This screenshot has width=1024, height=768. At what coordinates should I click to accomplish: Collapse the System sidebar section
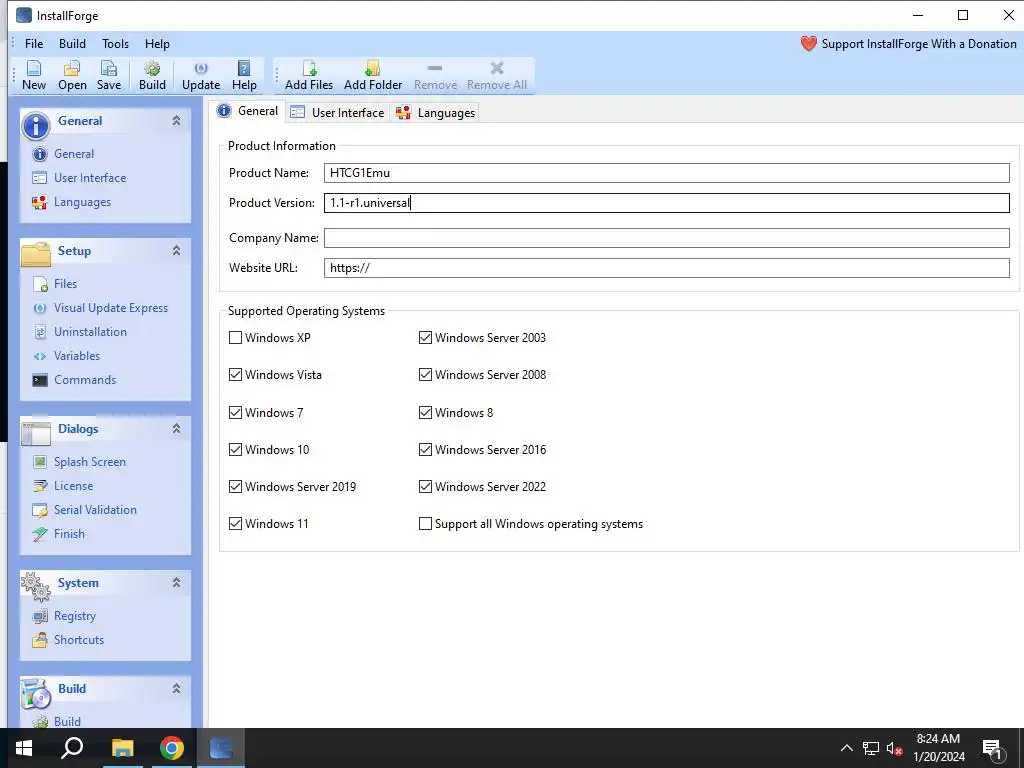pyautogui.click(x=176, y=583)
